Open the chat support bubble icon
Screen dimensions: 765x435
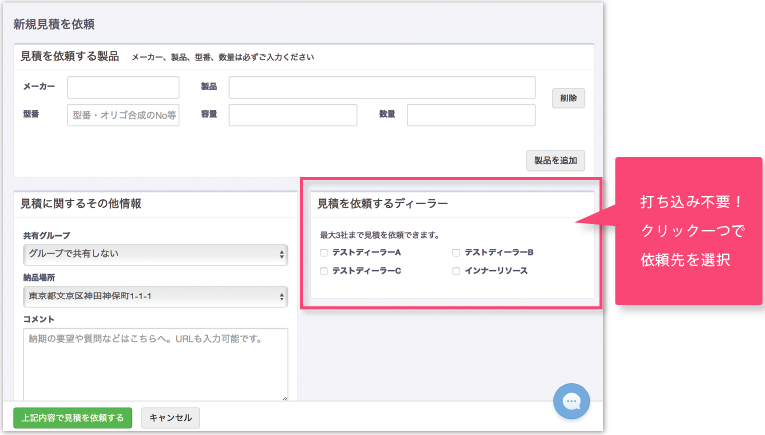pos(571,401)
